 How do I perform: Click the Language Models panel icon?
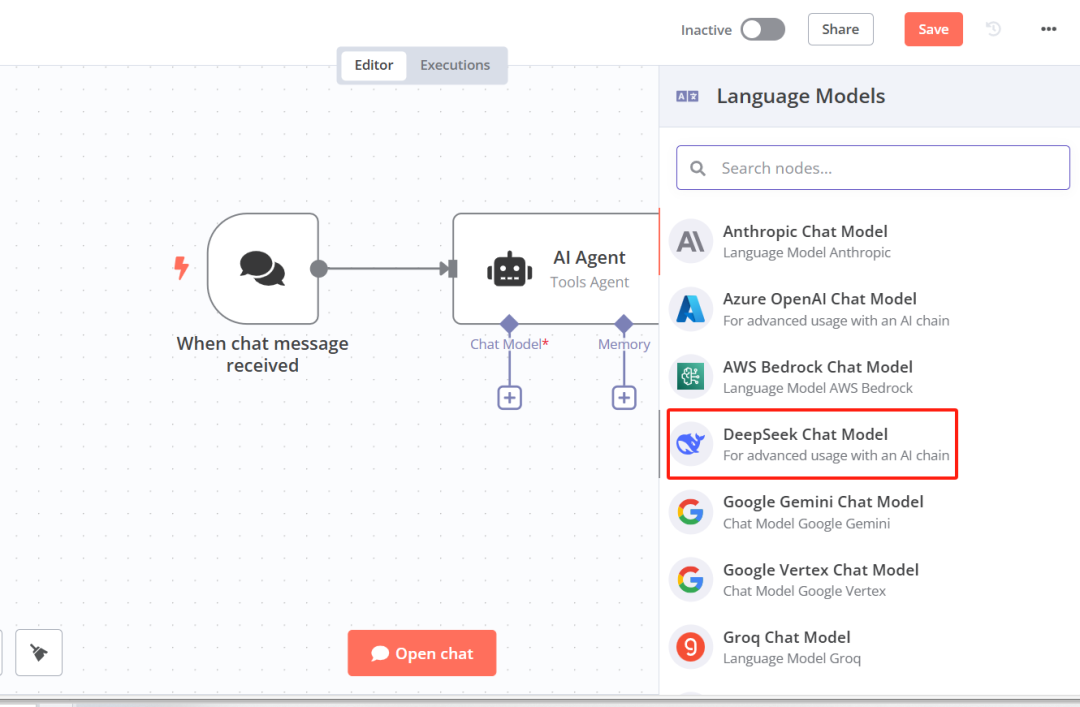[687, 96]
